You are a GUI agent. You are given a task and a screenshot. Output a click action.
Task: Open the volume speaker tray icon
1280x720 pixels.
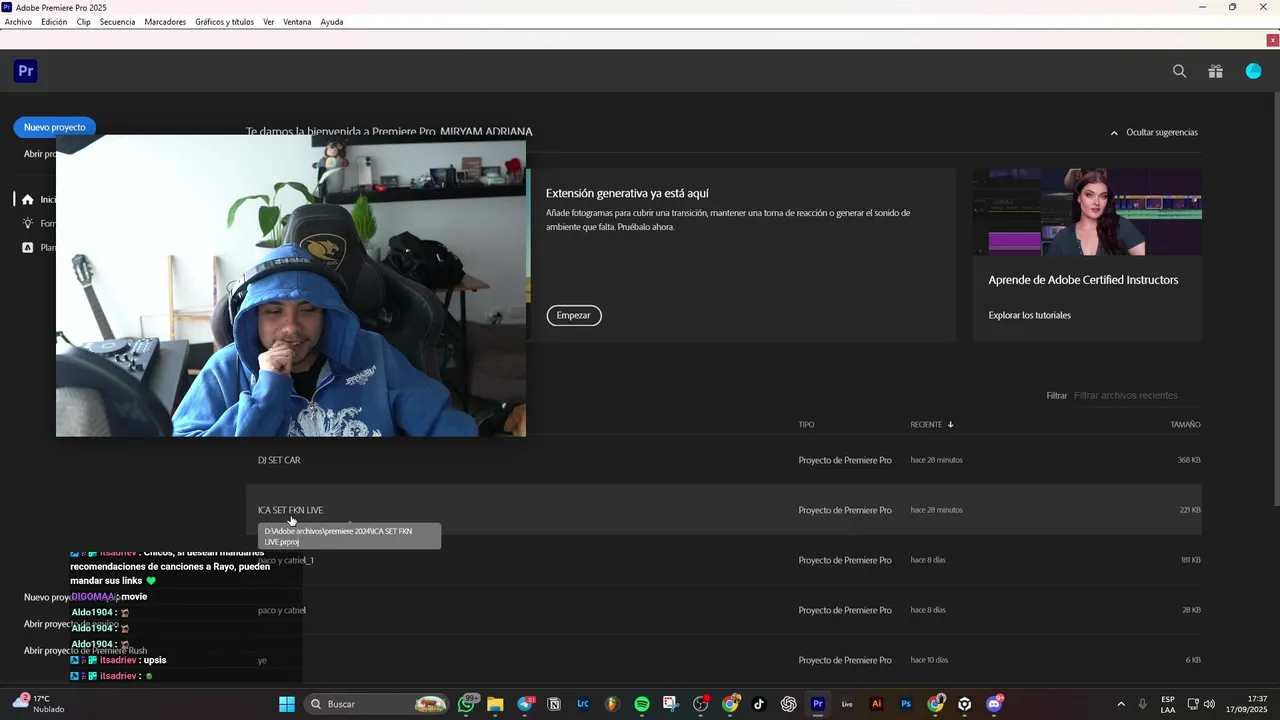pyautogui.click(x=1210, y=704)
